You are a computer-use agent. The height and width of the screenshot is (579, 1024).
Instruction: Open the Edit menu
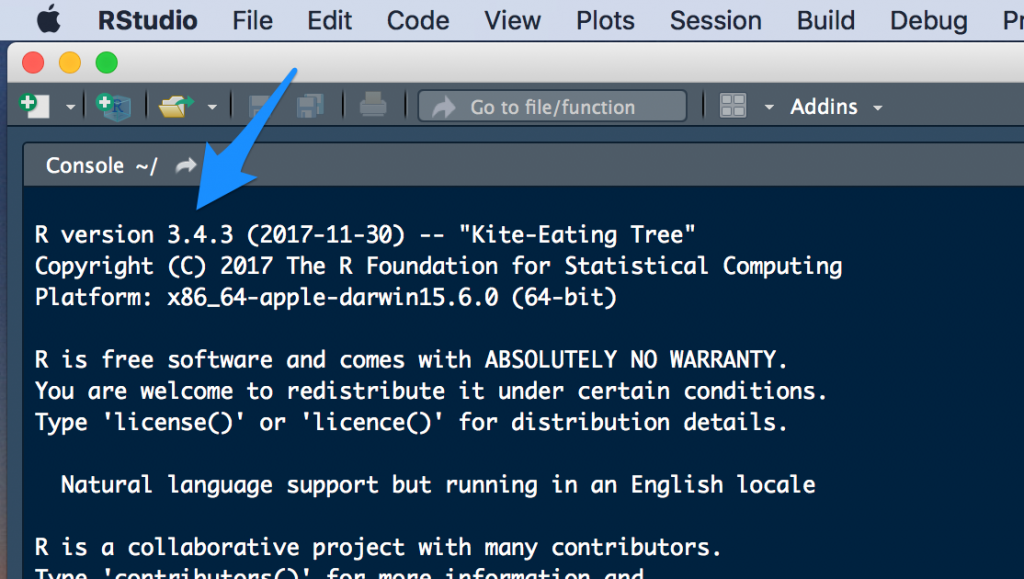pos(329,20)
